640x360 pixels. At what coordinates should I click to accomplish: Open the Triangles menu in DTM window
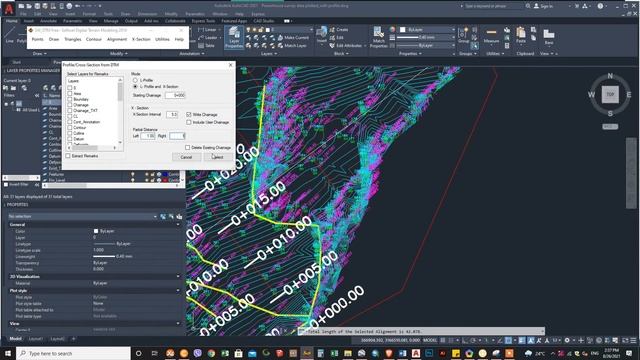(73, 39)
